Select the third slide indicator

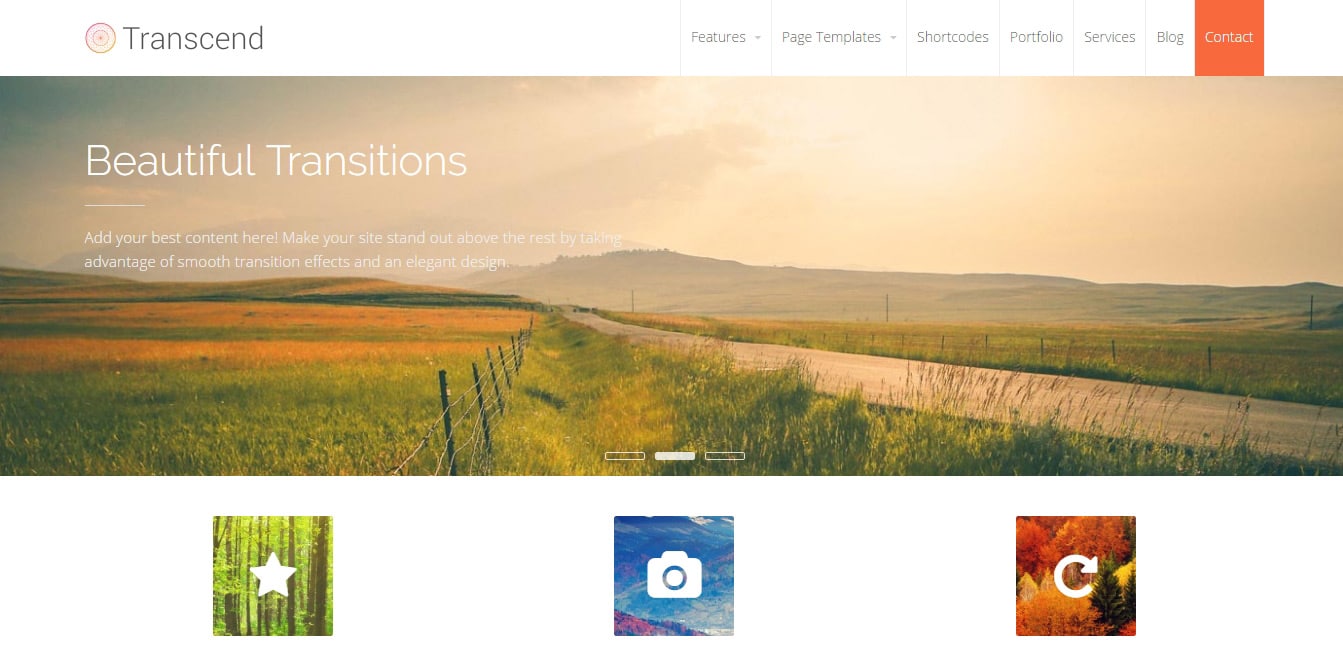(x=725, y=456)
